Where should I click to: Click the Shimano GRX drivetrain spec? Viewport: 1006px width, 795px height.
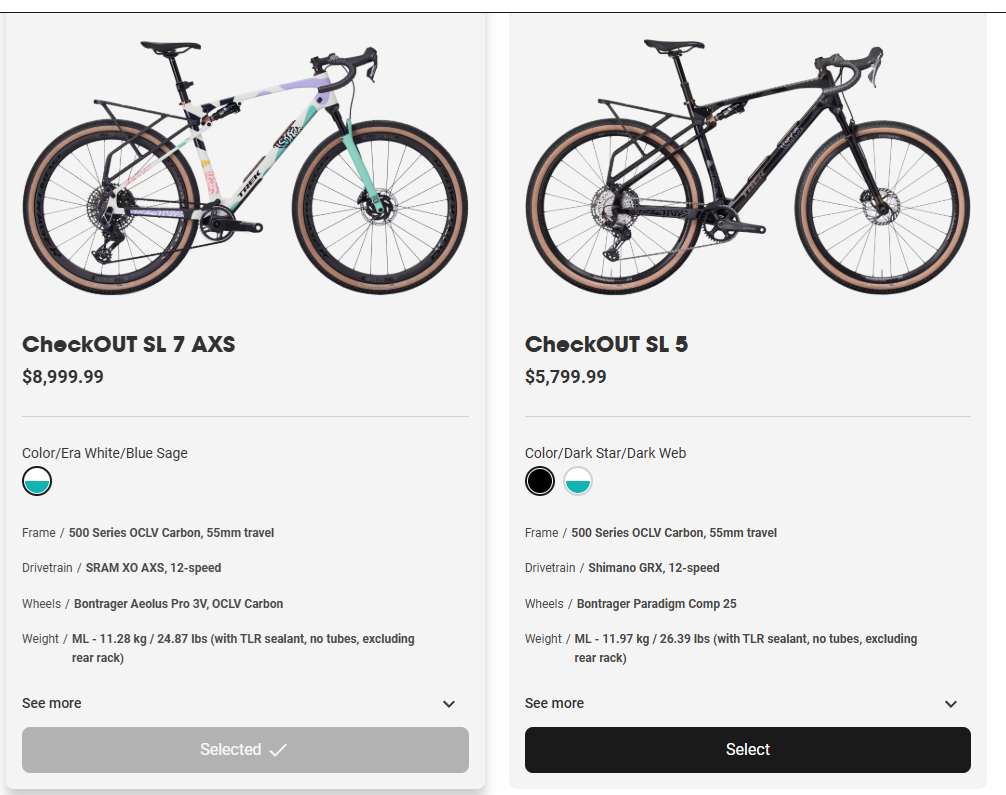653,568
